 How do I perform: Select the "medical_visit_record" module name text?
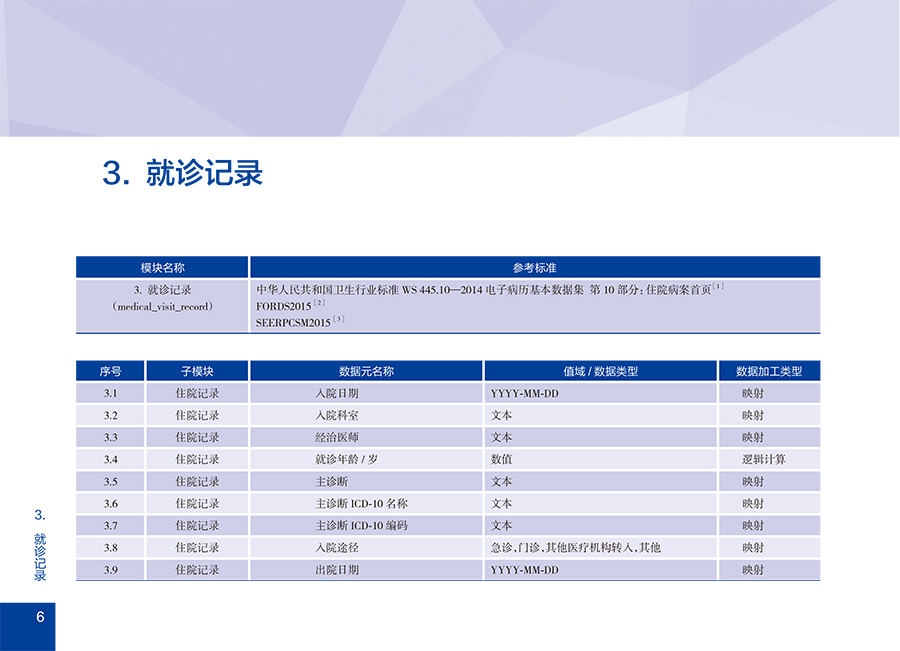coord(162,306)
